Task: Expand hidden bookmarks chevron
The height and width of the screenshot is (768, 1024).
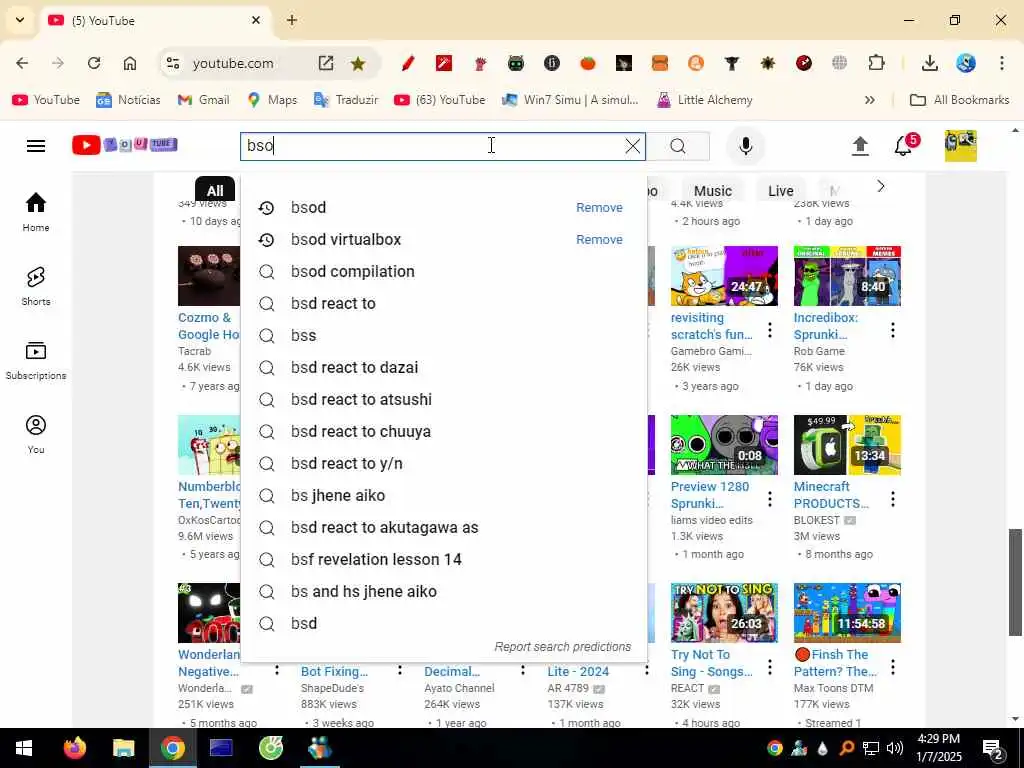Action: (x=869, y=100)
